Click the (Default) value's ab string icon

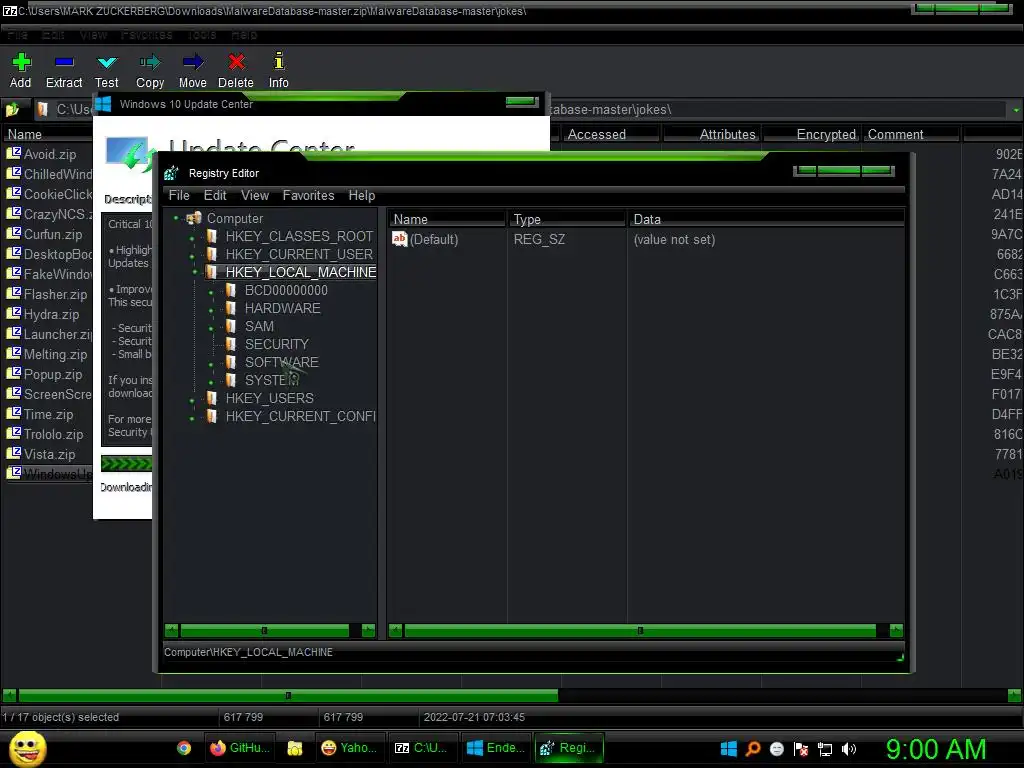tap(399, 239)
